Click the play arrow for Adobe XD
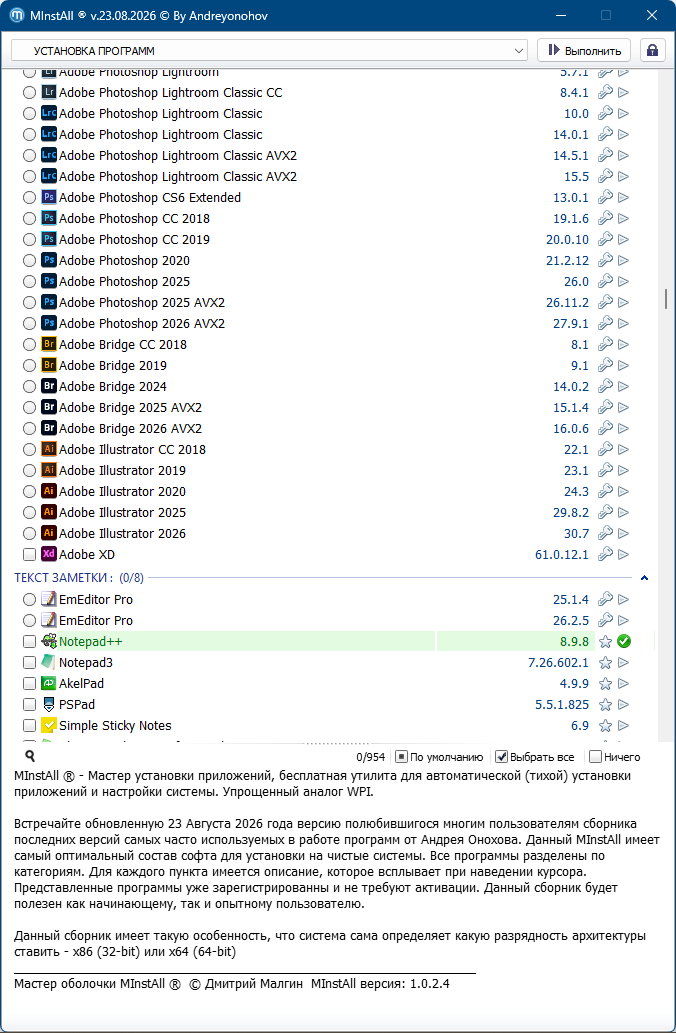 click(x=623, y=555)
